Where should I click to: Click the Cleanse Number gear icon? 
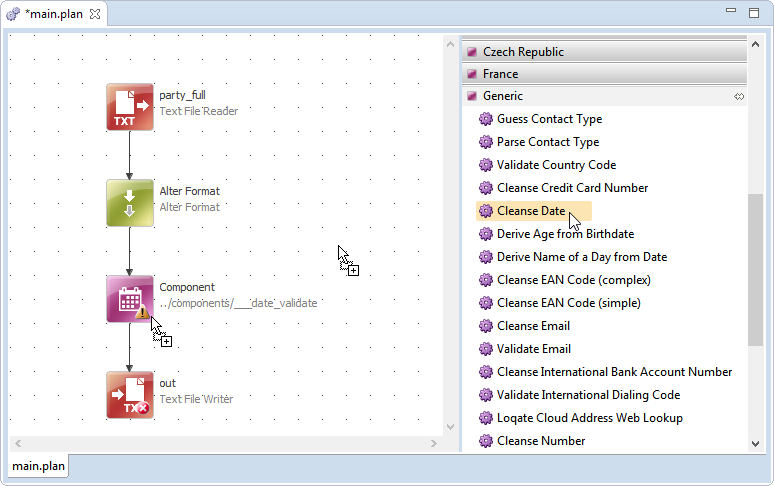pyautogui.click(x=486, y=441)
